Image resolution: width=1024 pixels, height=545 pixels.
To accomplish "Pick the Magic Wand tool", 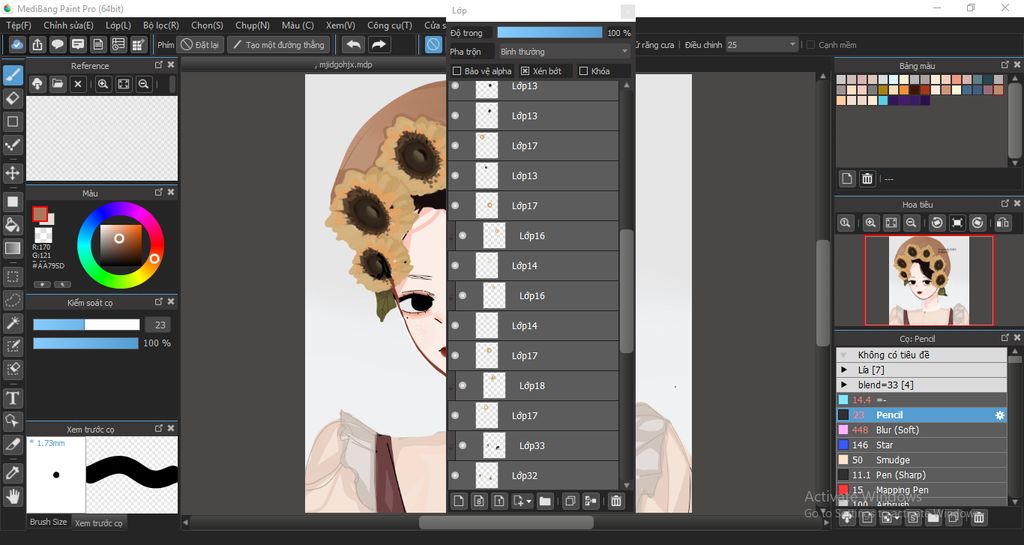I will pyautogui.click(x=12, y=323).
